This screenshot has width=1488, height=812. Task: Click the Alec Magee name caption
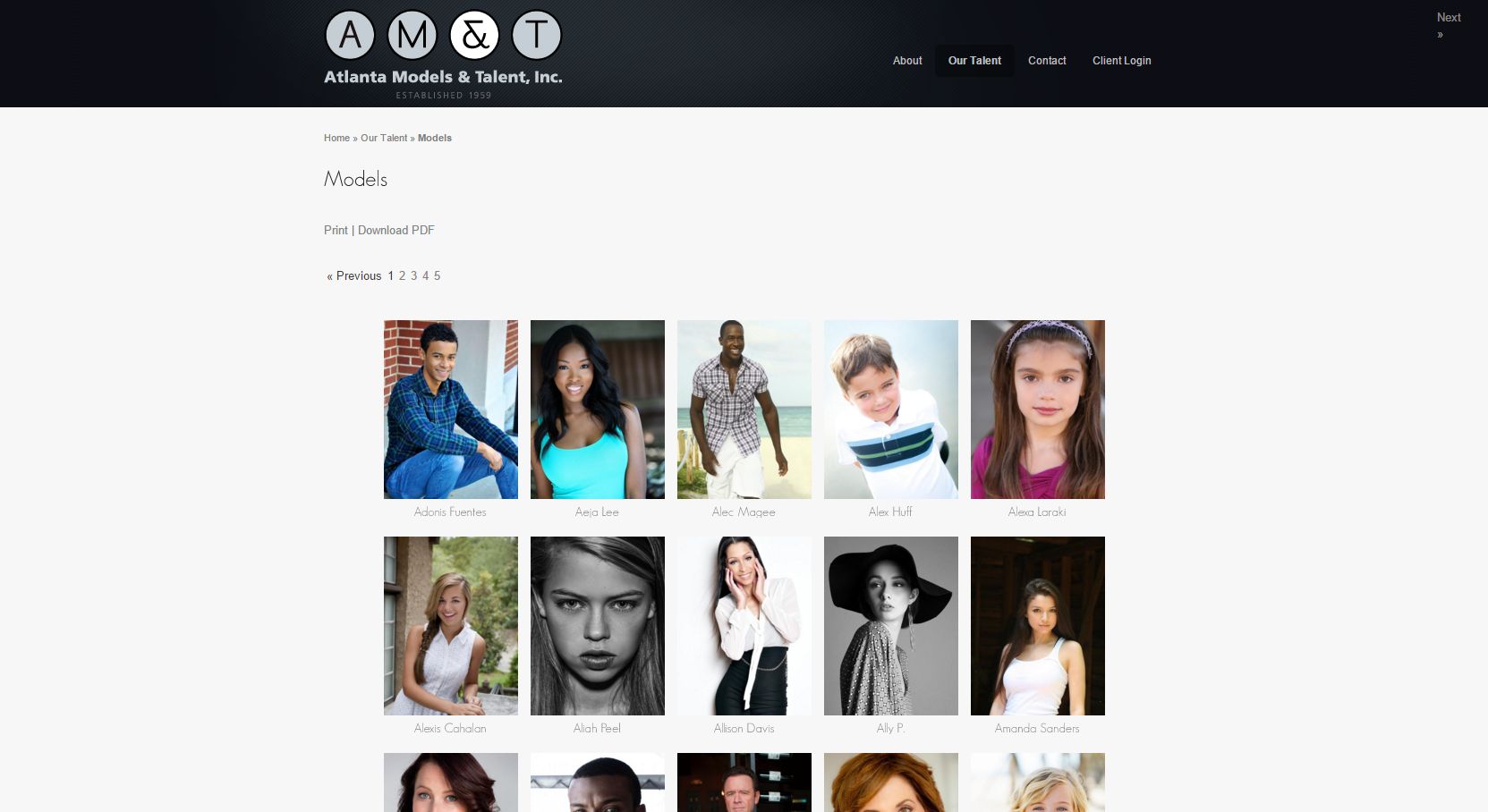tap(744, 512)
